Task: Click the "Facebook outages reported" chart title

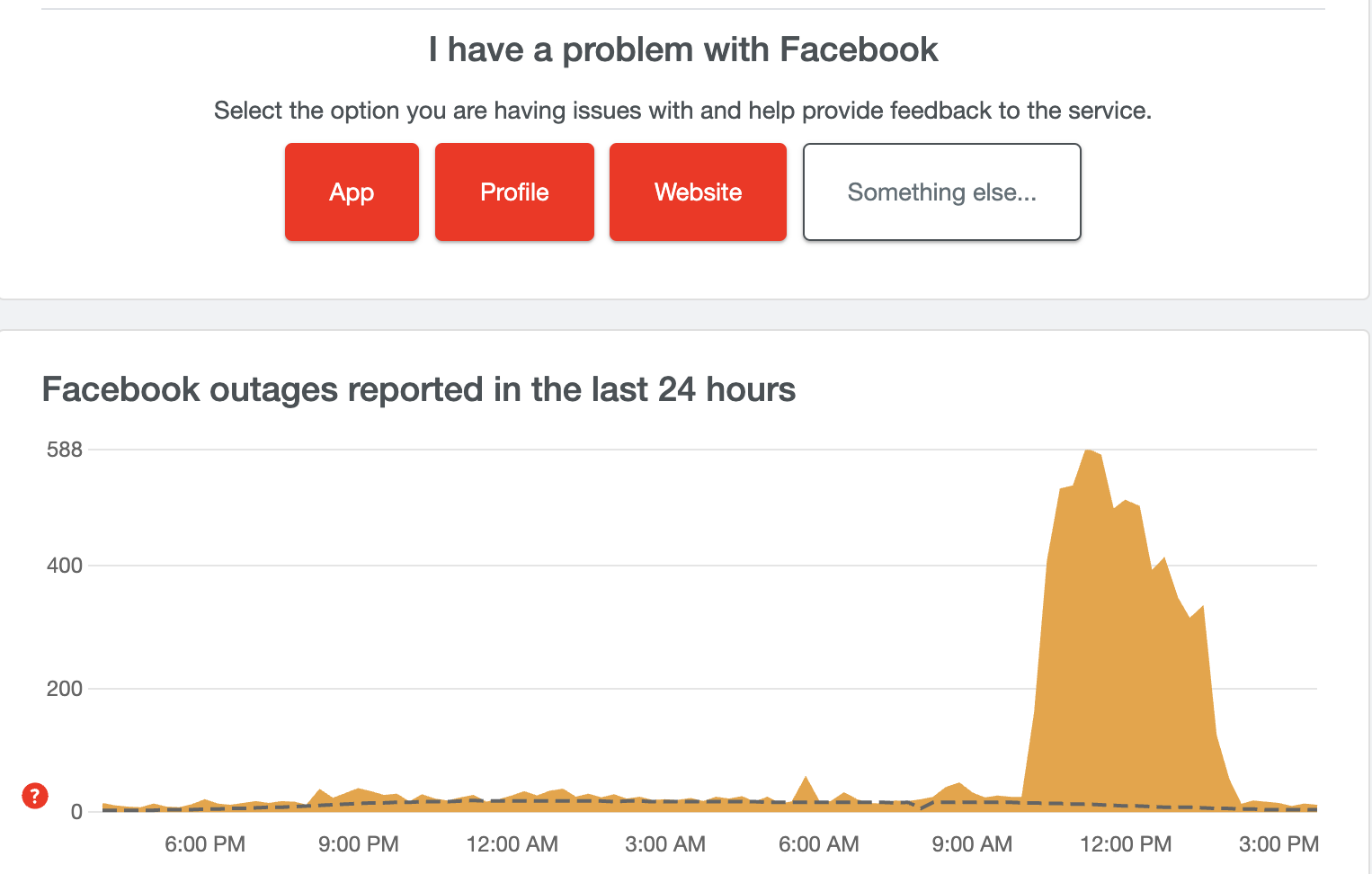Action: [x=419, y=390]
